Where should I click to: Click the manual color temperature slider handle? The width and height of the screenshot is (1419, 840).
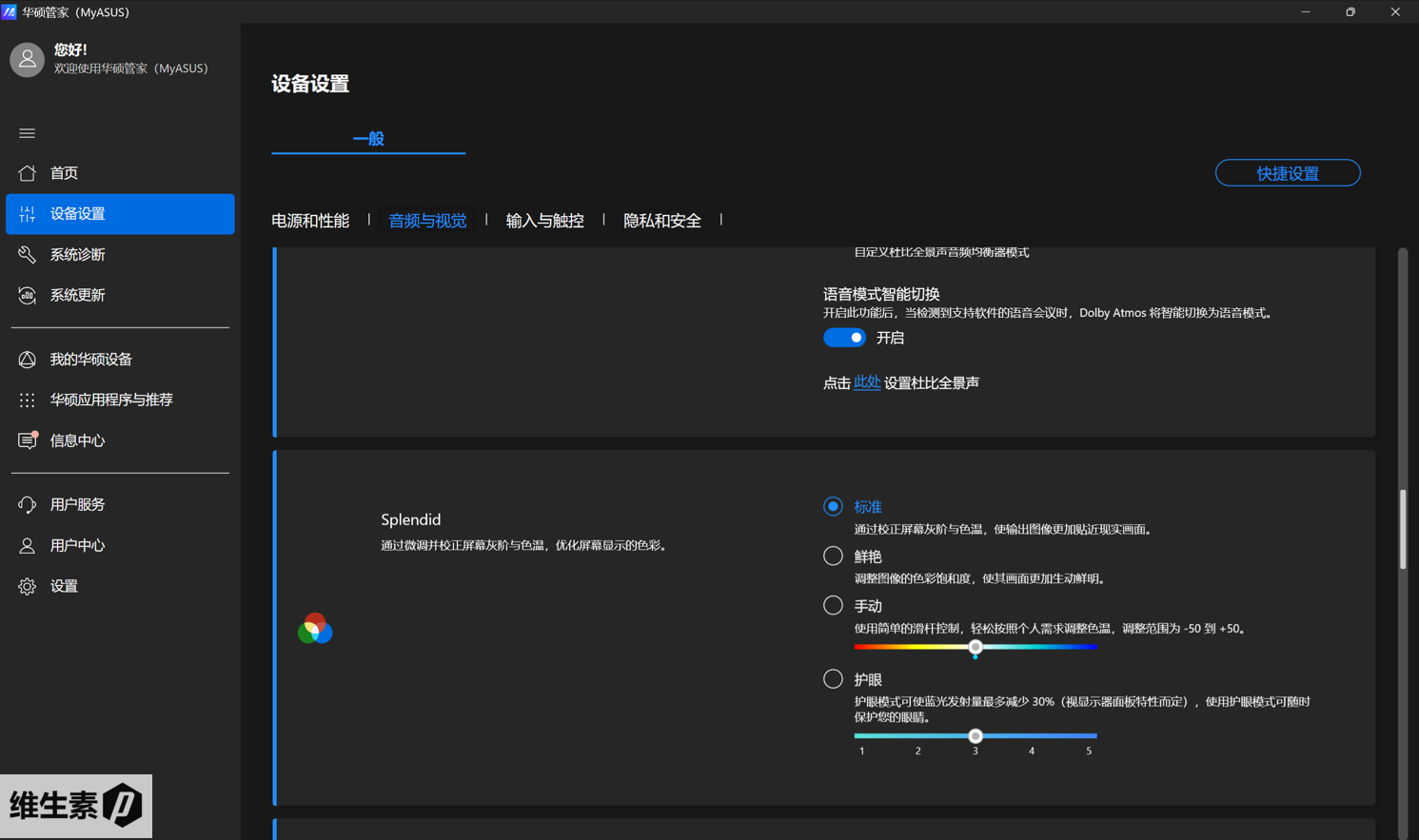[975, 648]
